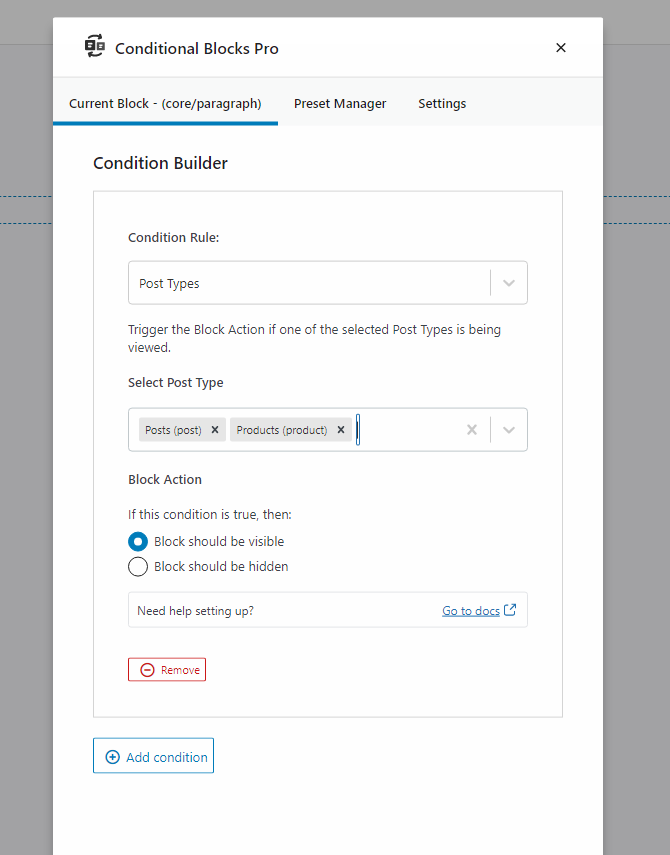Open the Preset Manager tab

coord(340,103)
